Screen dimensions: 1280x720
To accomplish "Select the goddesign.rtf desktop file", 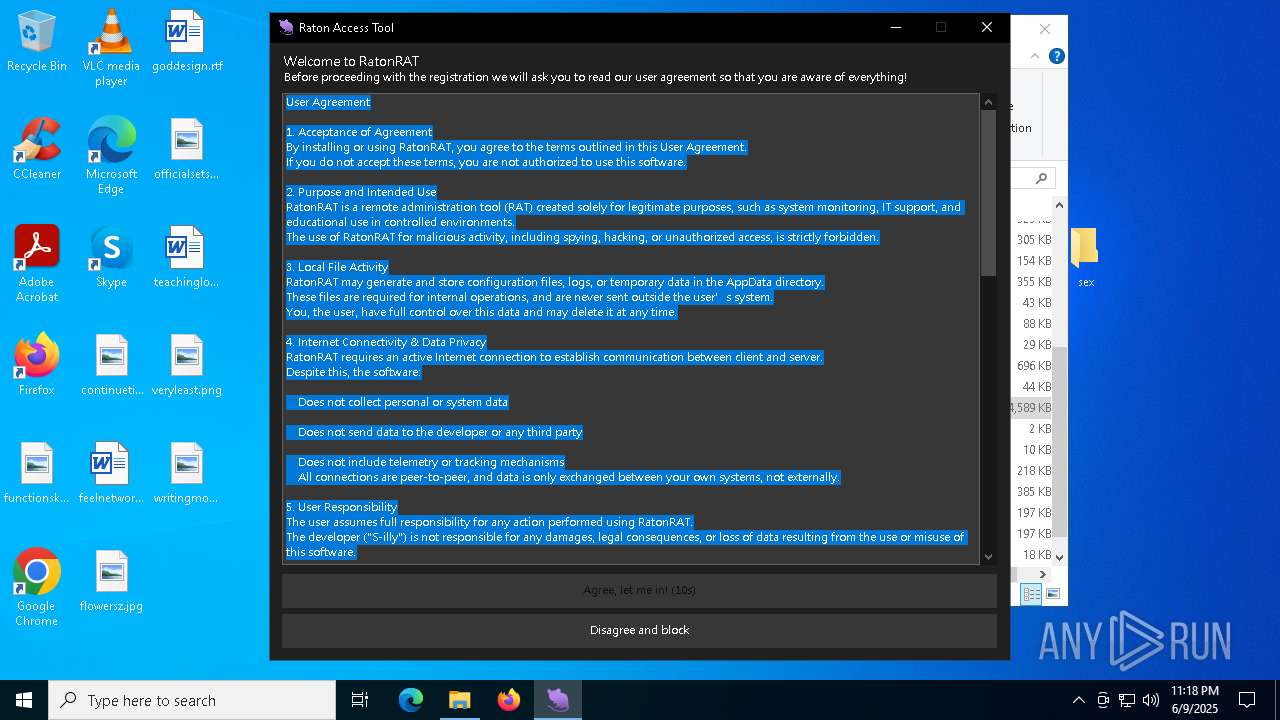I will (x=187, y=42).
